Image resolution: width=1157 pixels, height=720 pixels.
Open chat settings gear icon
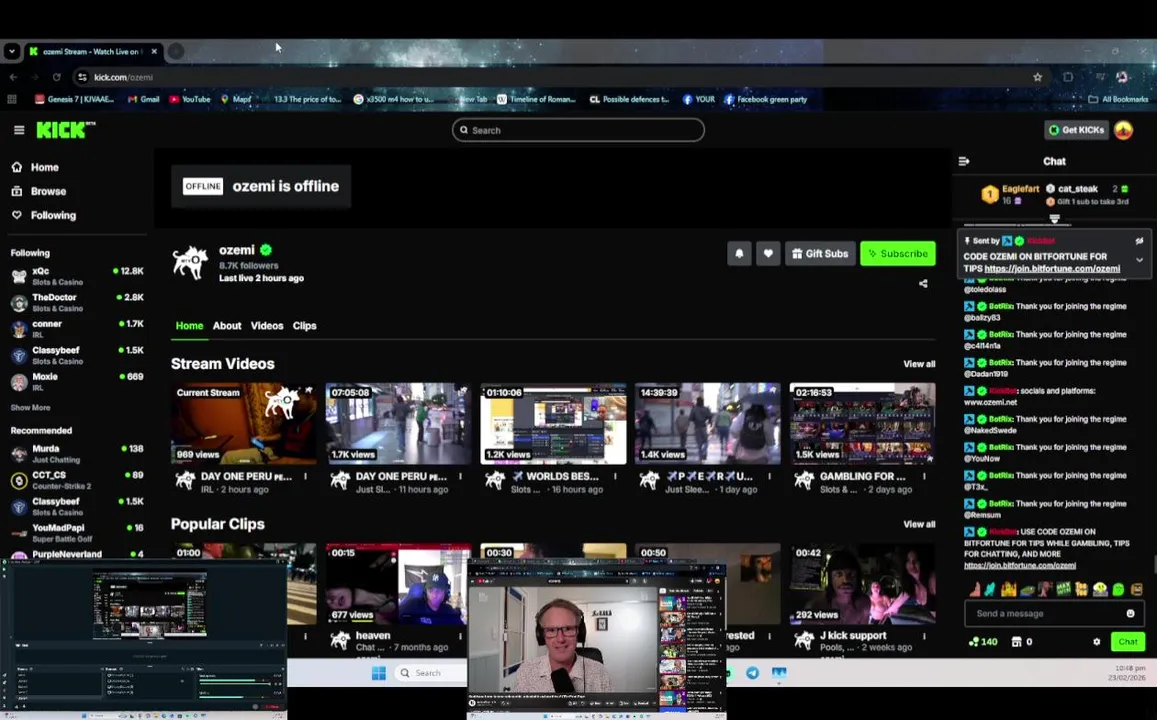1096,642
